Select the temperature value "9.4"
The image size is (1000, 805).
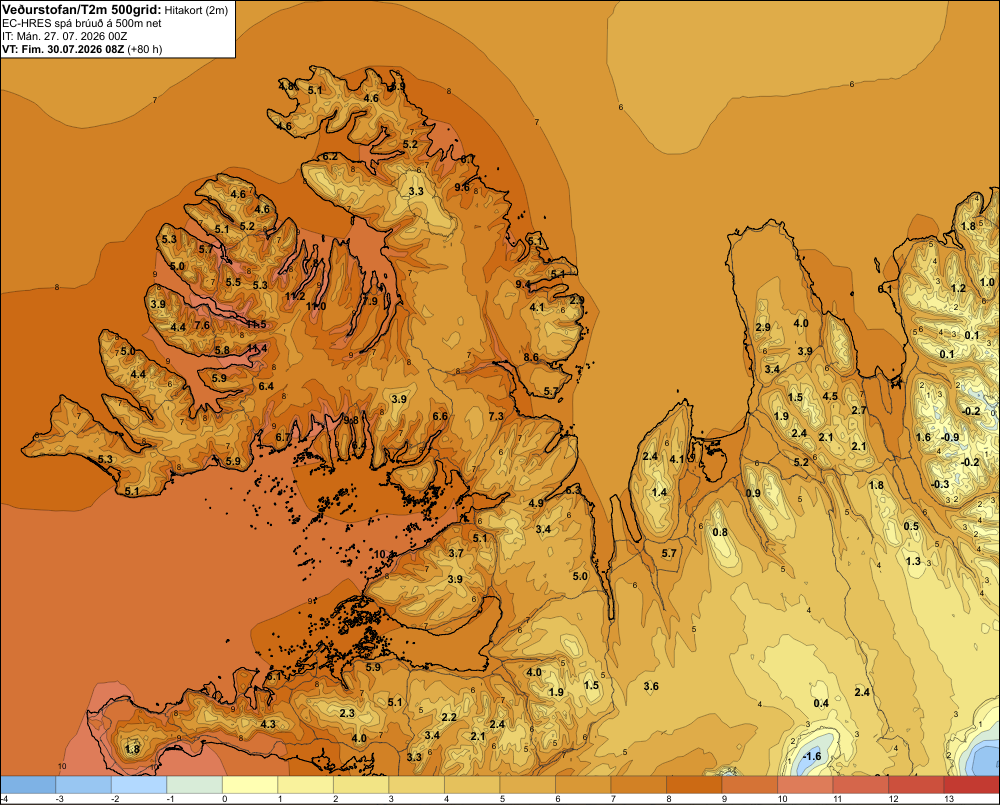523,284
